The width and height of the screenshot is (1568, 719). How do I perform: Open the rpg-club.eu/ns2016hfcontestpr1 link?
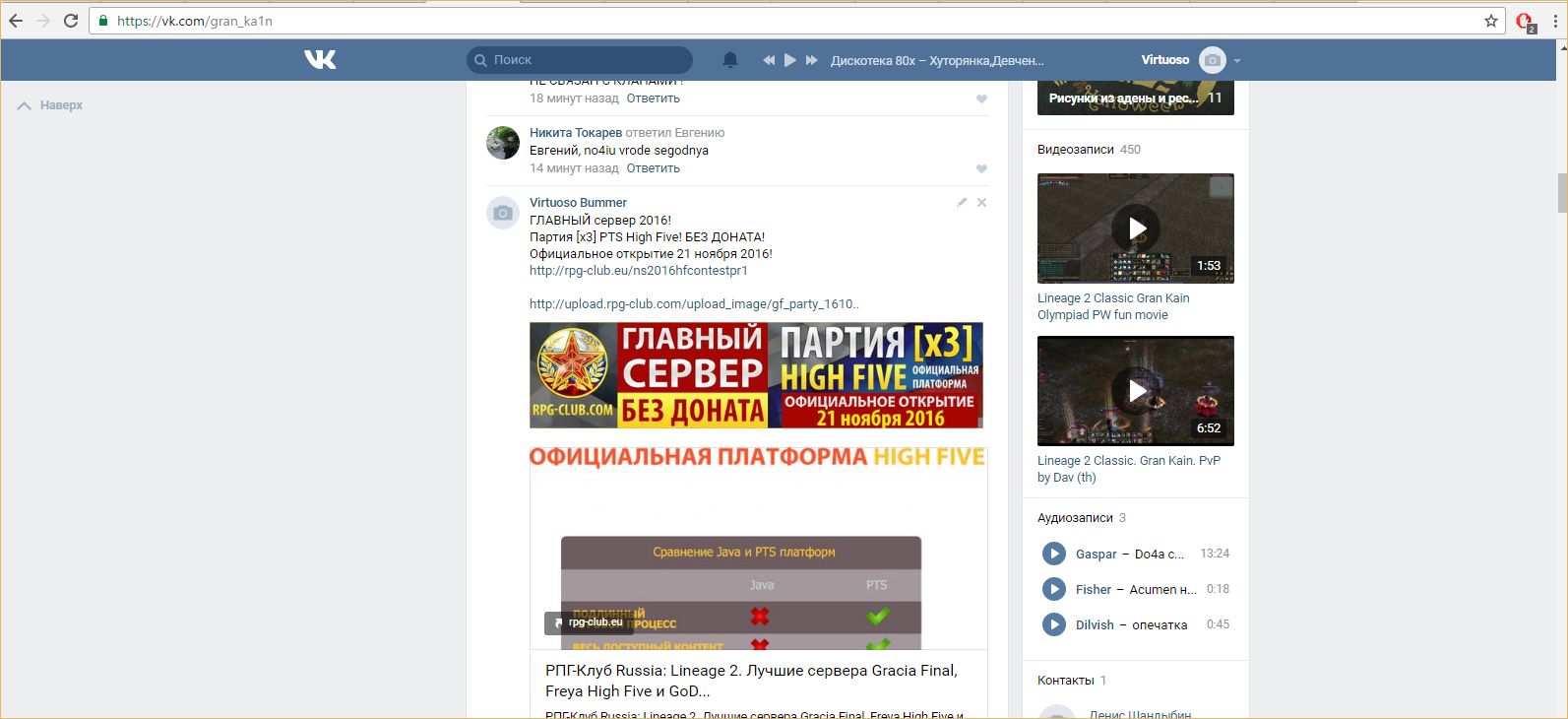click(638, 271)
